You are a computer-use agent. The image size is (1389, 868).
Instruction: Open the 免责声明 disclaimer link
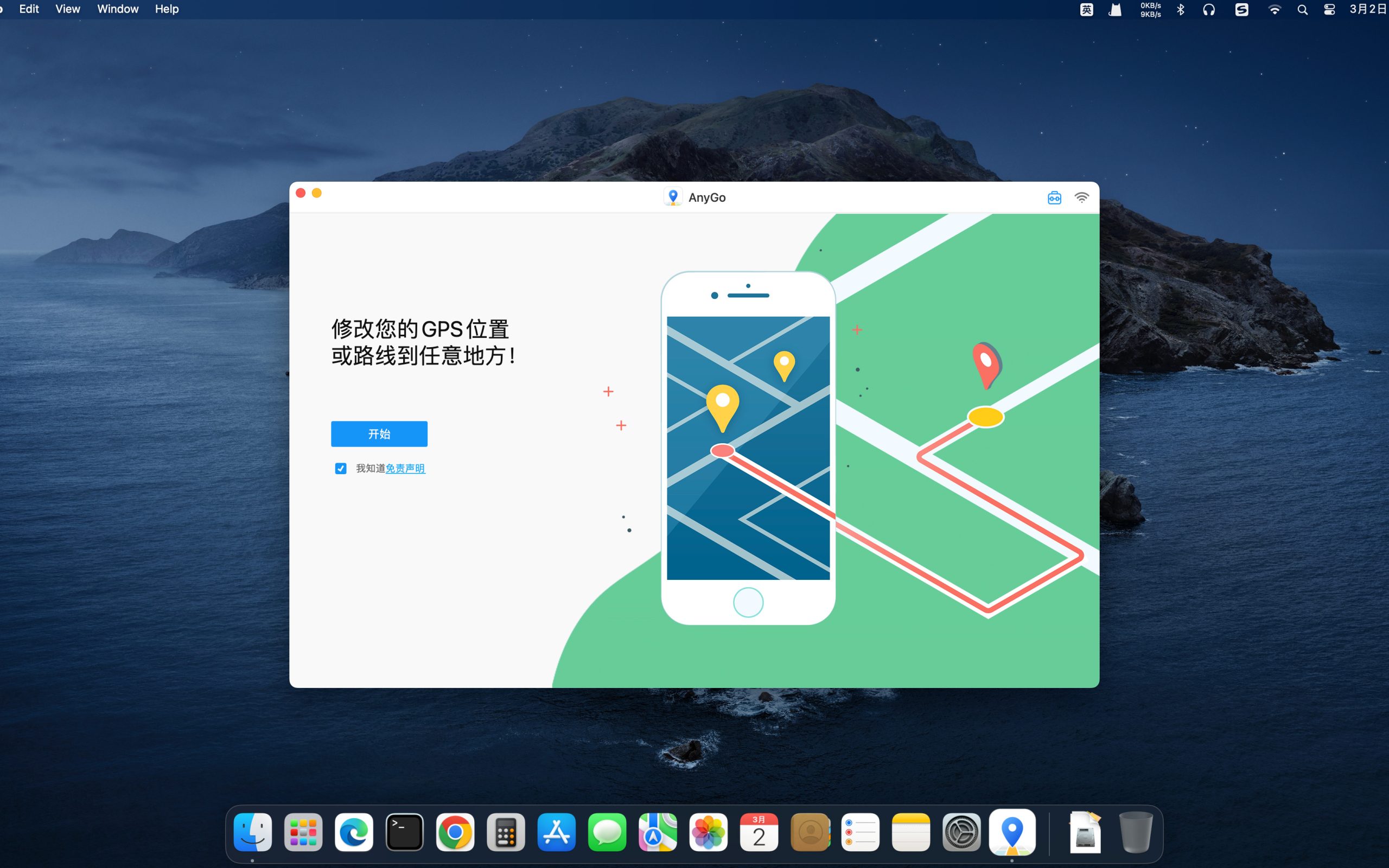coord(405,468)
